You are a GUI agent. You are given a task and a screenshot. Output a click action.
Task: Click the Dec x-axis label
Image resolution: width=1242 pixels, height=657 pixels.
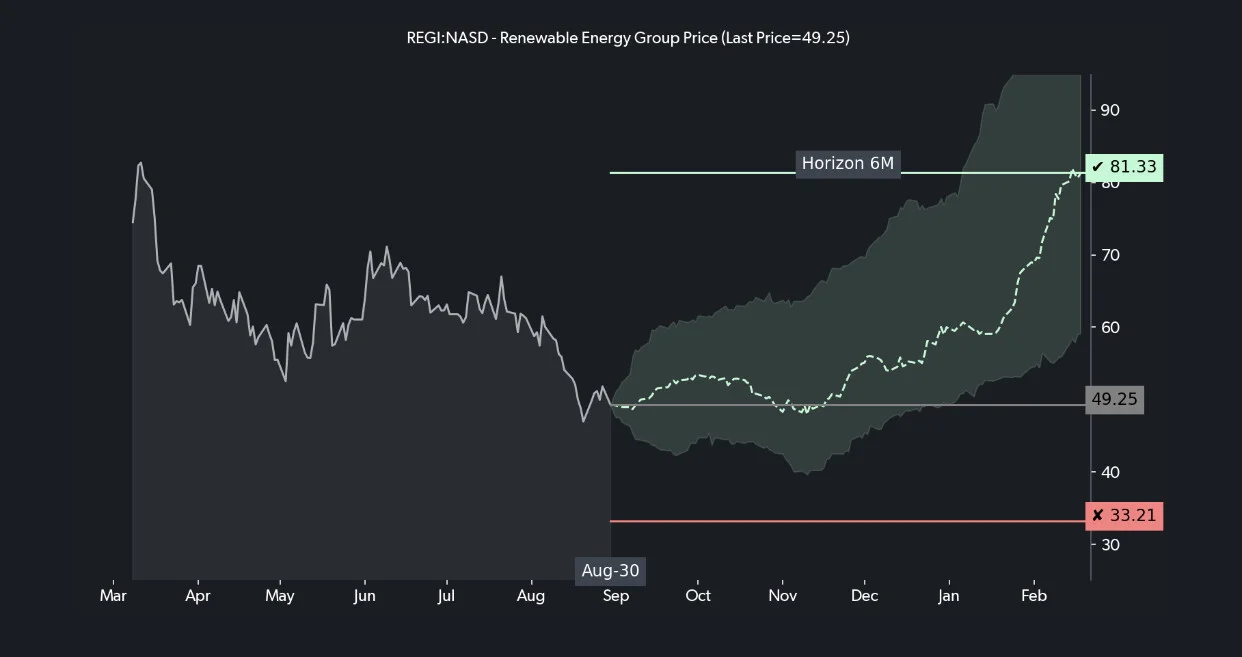pyautogui.click(x=865, y=596)
